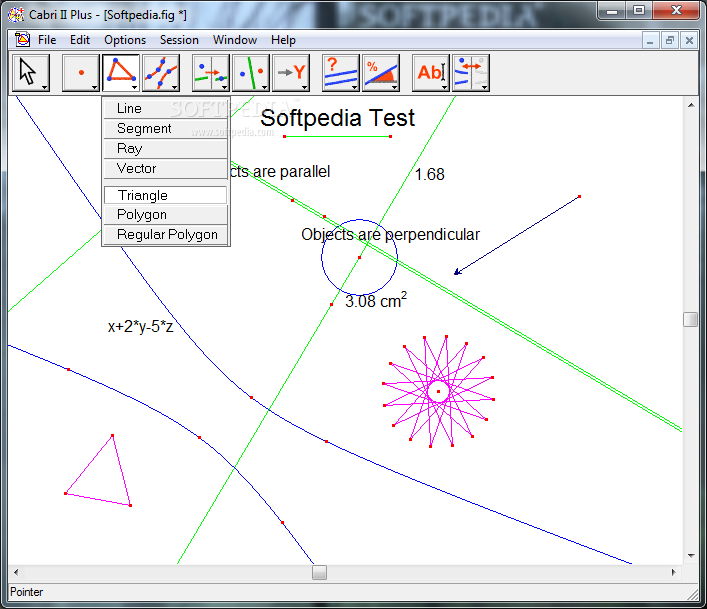Select the 'Softpedia Test' title text
The height and width of the screenshot is (609, 707).
pyautogui.click(x=337, y=118)
